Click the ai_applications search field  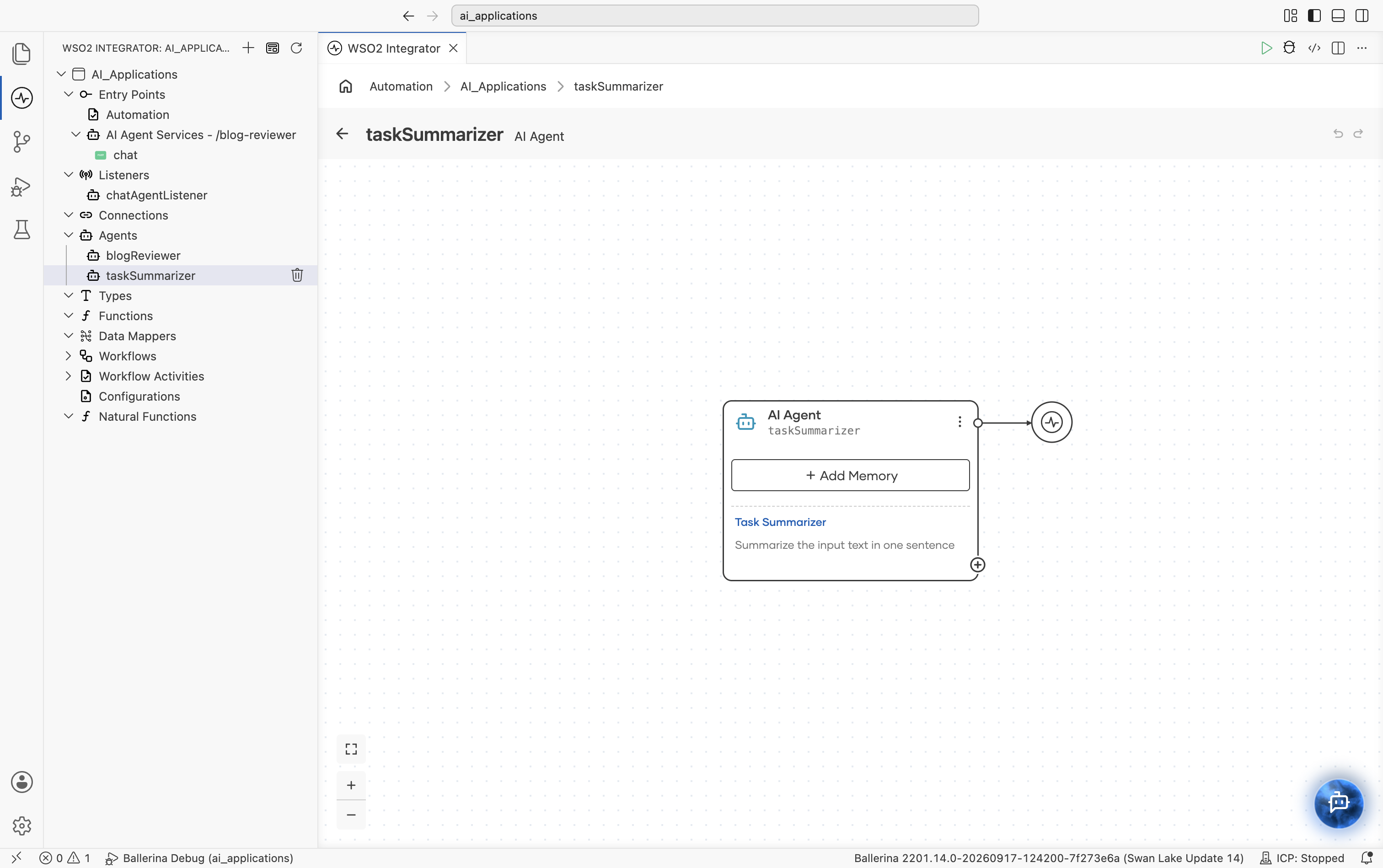click(x=715, y=16)
